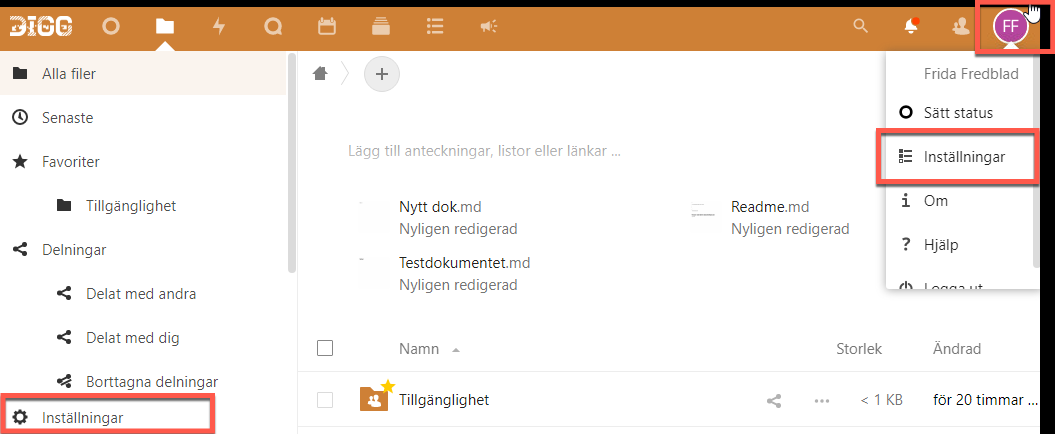Click the user menu scrollbar
This screenshot has width=1055, height=434.
click(x=1036, y=161)
